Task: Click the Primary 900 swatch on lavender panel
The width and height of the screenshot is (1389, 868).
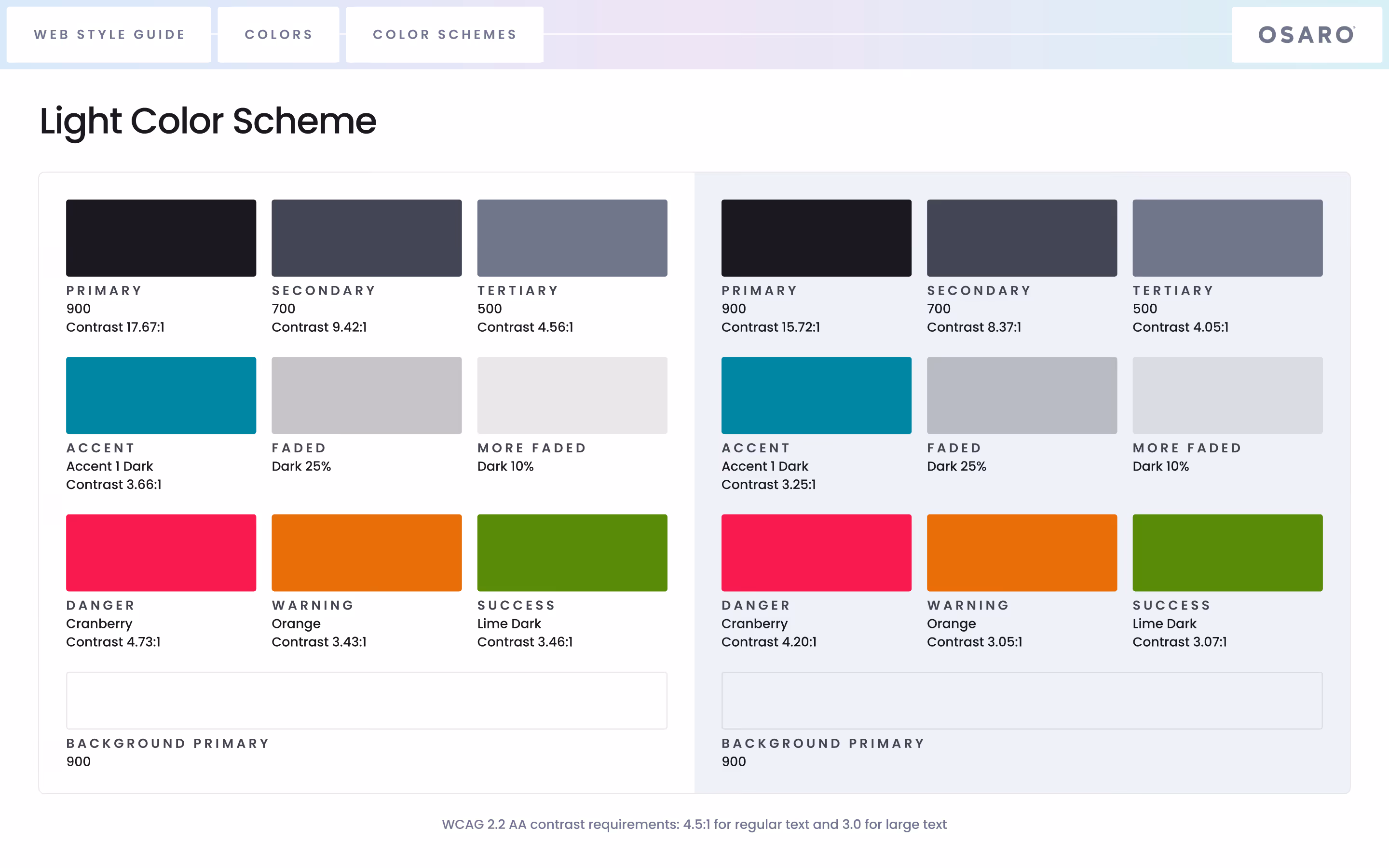Action: [816, 238]
